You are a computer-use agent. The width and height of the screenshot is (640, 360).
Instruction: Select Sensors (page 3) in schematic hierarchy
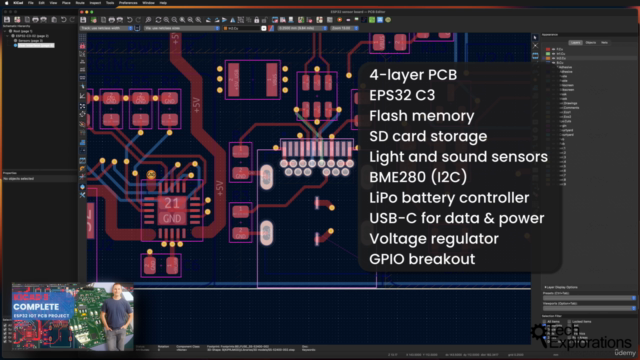[x=30, y=41]
